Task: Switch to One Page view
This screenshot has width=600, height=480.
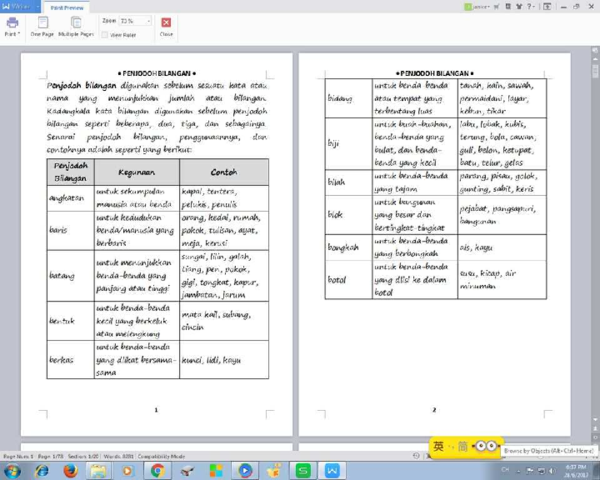Action: [x=42, y=26]
